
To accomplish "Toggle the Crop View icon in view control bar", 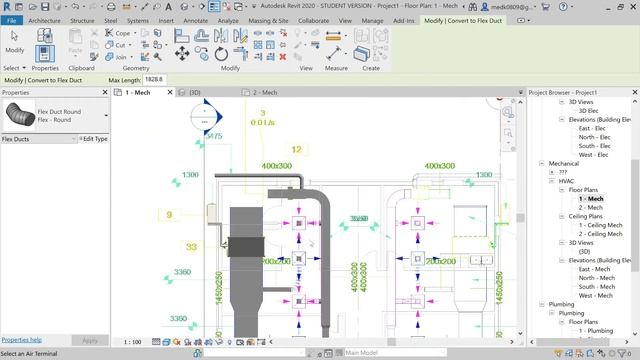I will pyautogui.click(x=198, y=342).
